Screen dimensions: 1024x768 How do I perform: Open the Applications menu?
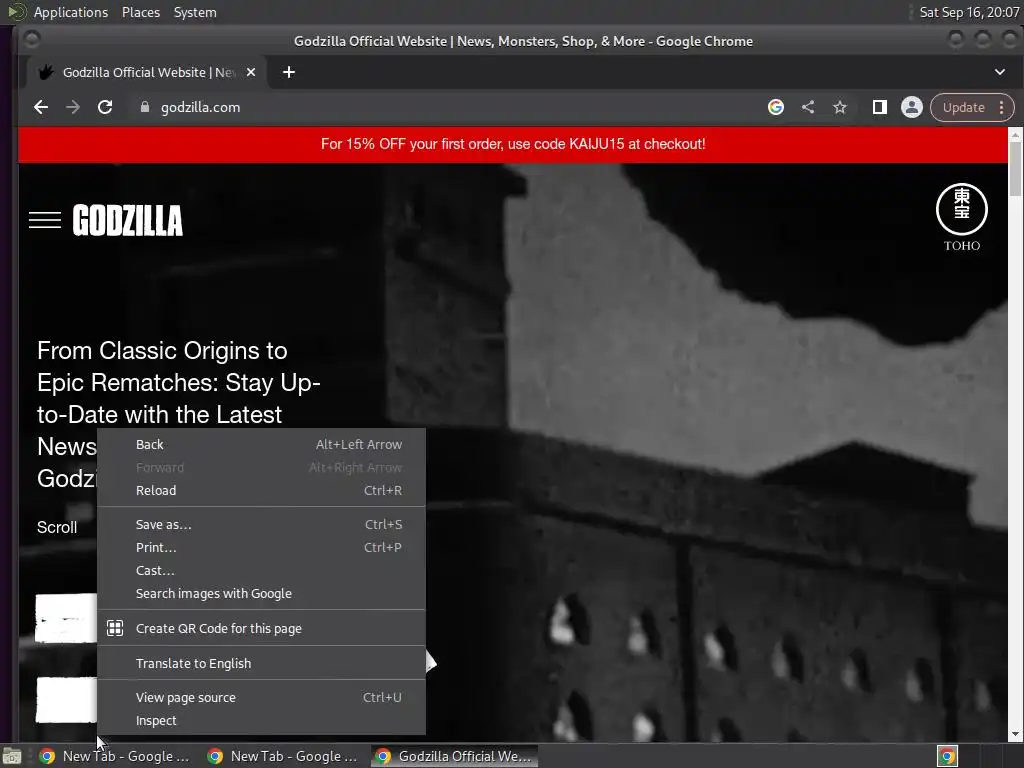[x=71, y=12]
